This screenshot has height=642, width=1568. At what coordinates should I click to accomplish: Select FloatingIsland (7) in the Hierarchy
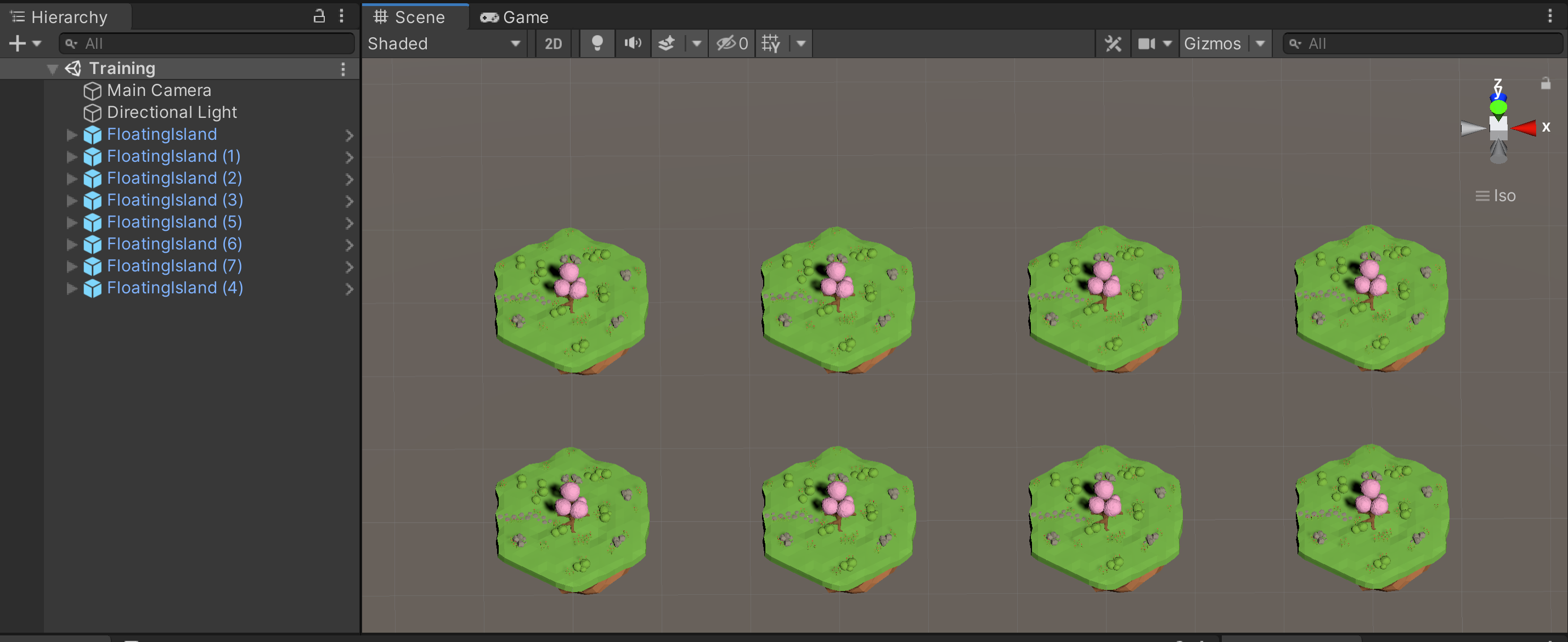[173, 266]
